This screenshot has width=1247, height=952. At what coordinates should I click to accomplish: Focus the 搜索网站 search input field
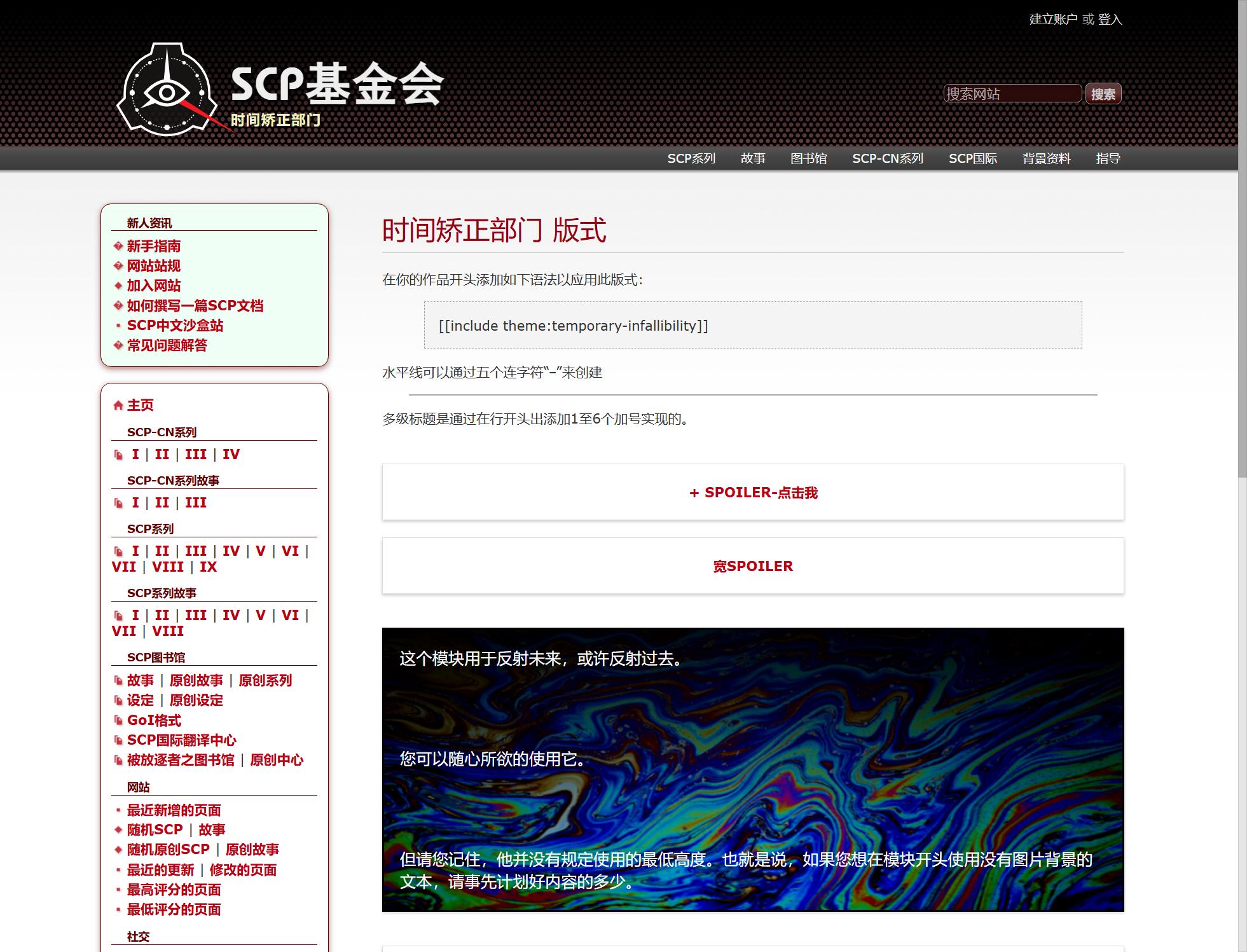tap(1012, 93)
